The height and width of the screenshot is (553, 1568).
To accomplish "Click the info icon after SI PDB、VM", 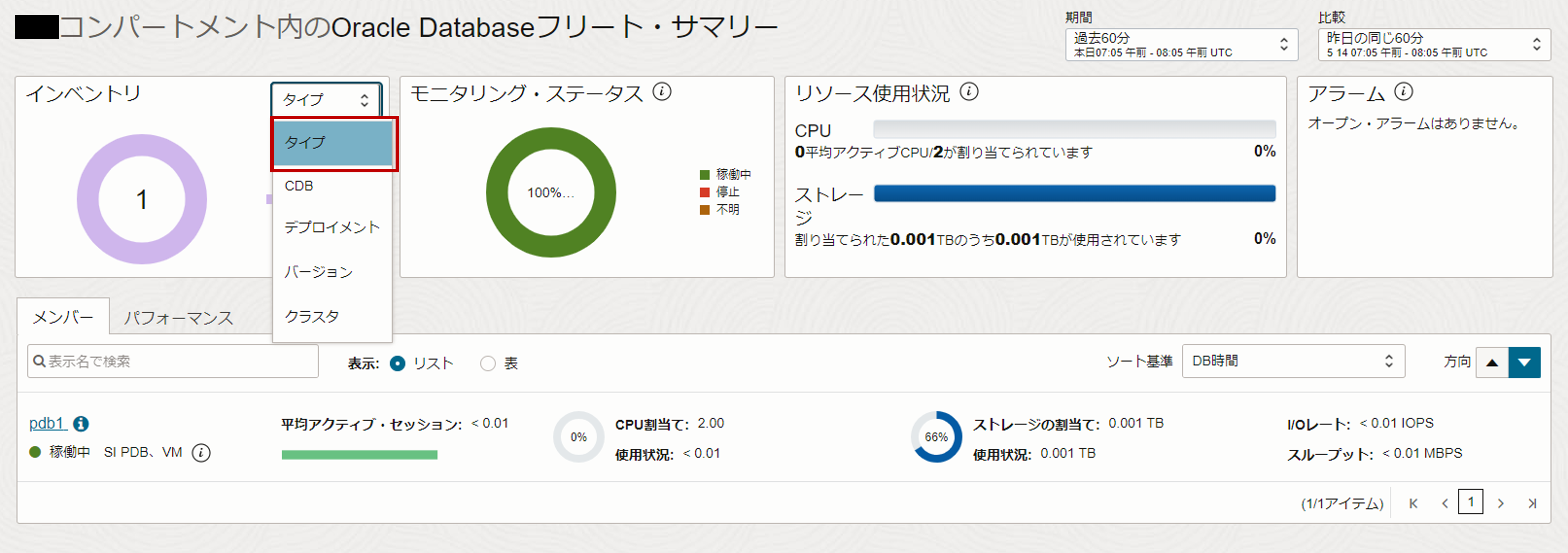I will click(x=201, y=453).
